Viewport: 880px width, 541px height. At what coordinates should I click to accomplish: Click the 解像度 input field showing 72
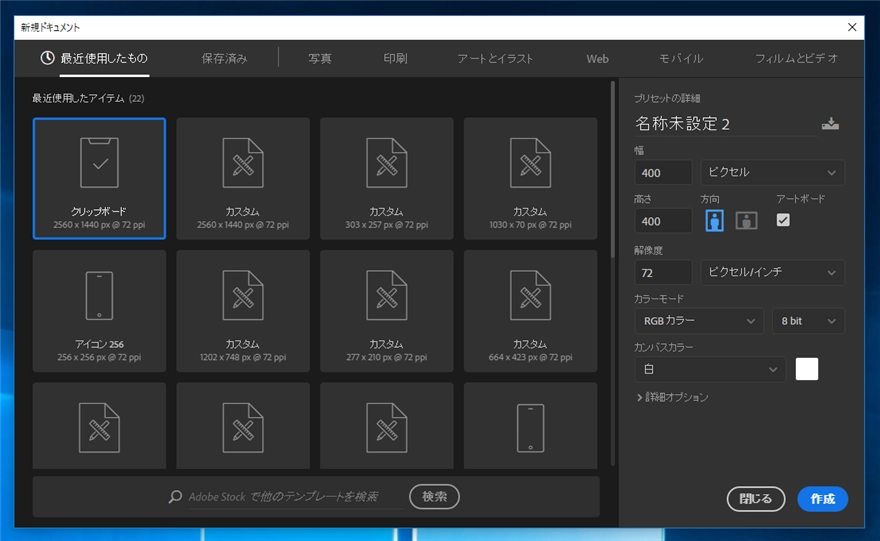pyautogui.click(x=663, y=272)
